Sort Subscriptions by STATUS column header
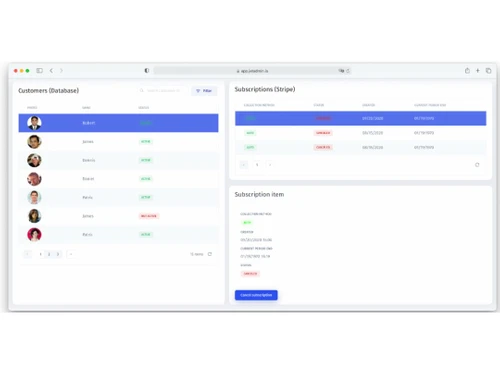The height and width of the screenshot is (375, 500). [319, 105]
